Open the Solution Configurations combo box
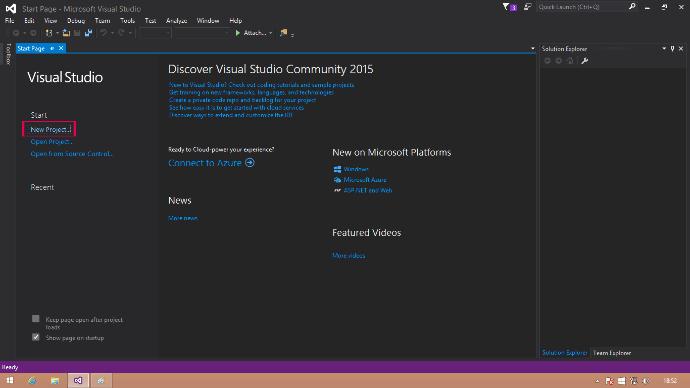The height and width of the screenshot is (388, 690). [154, 33]
